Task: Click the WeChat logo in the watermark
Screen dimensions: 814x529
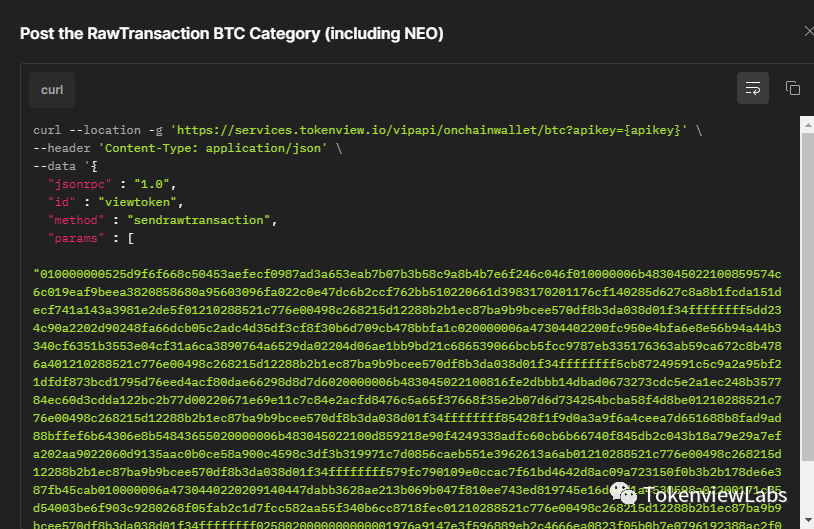Action: pyautogui.click(x=625, y=493)
